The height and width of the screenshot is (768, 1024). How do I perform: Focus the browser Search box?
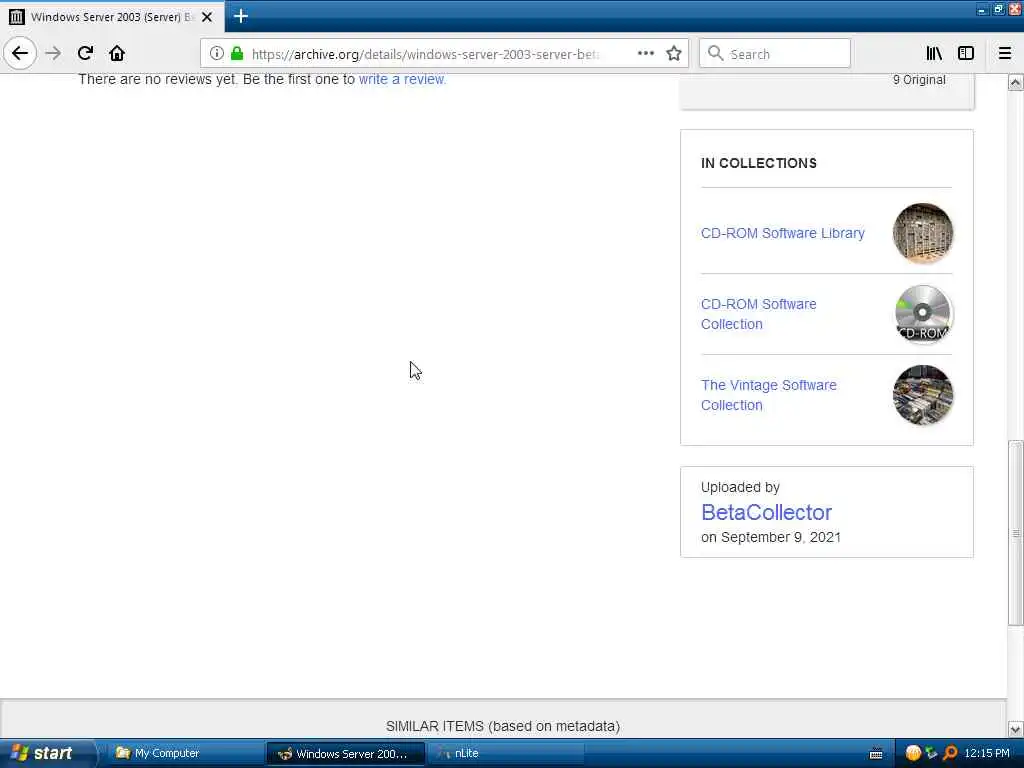point(775,54)
